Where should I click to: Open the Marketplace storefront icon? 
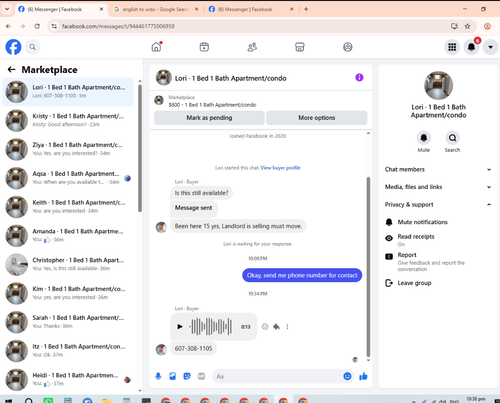click(300, 47)
